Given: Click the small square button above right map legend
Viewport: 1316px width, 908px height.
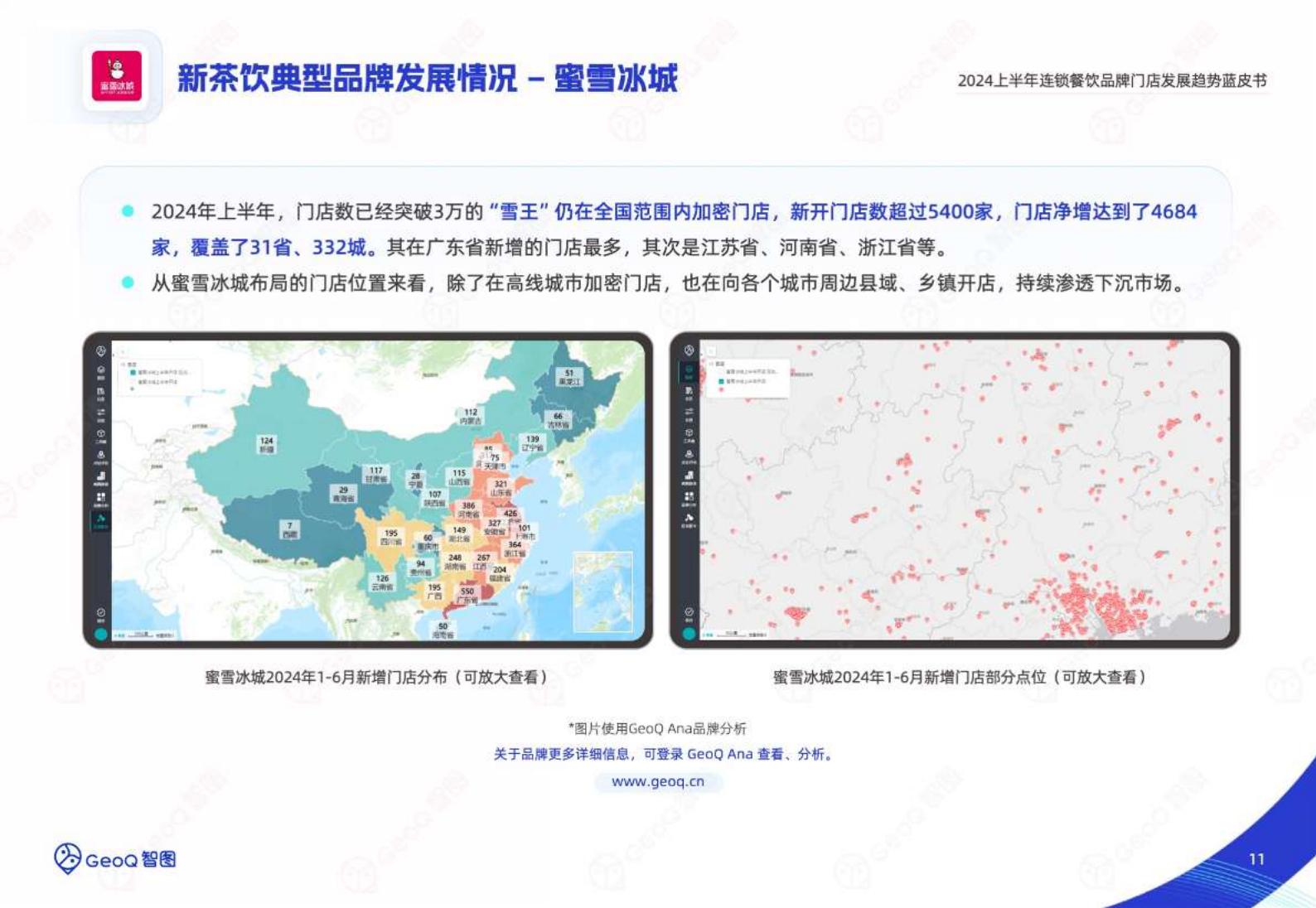Looking at the screenshot, I should pyautogui.click(x=710, y=351).
